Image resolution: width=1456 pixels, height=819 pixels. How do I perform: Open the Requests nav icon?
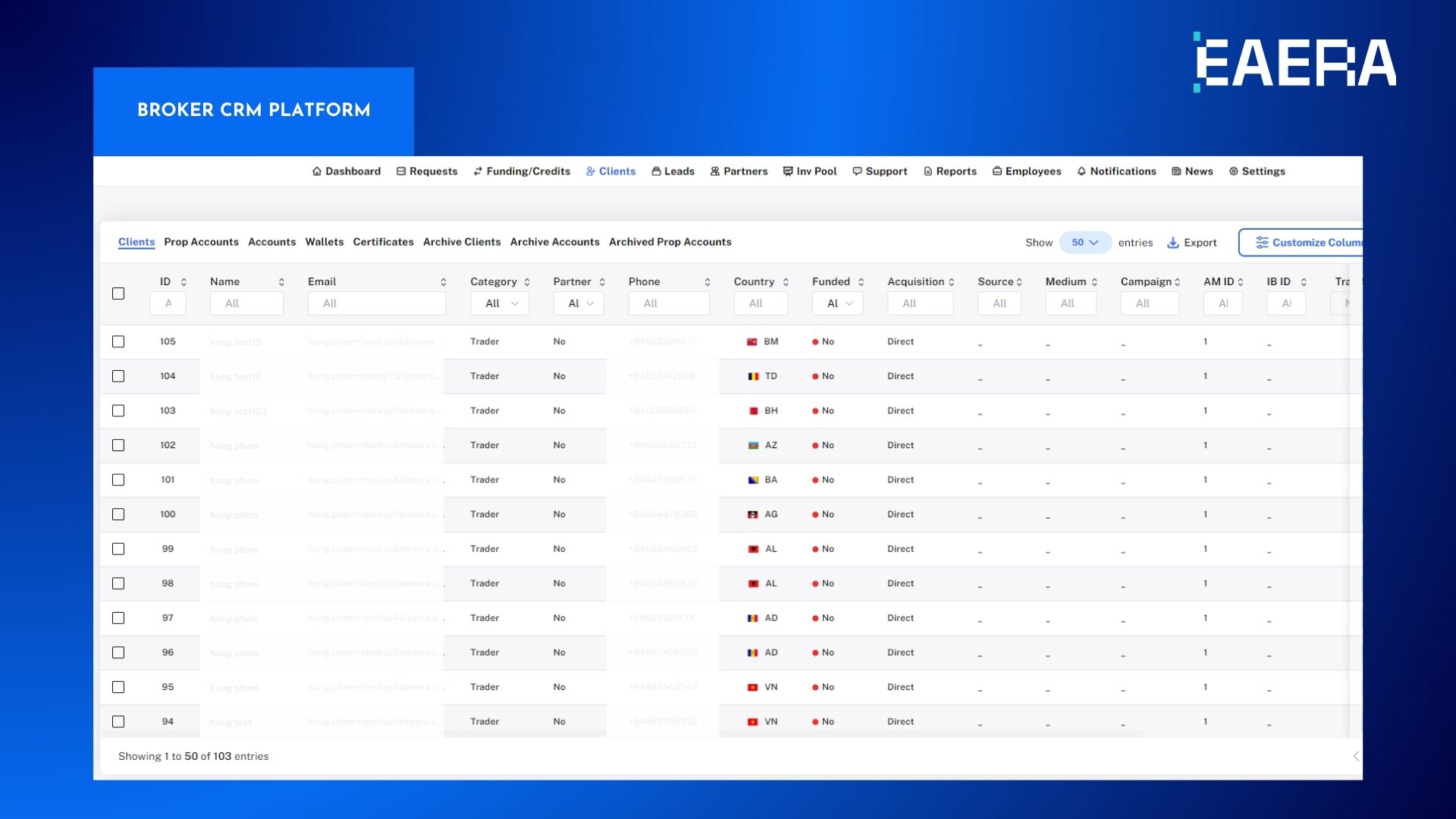coord(401,171)
